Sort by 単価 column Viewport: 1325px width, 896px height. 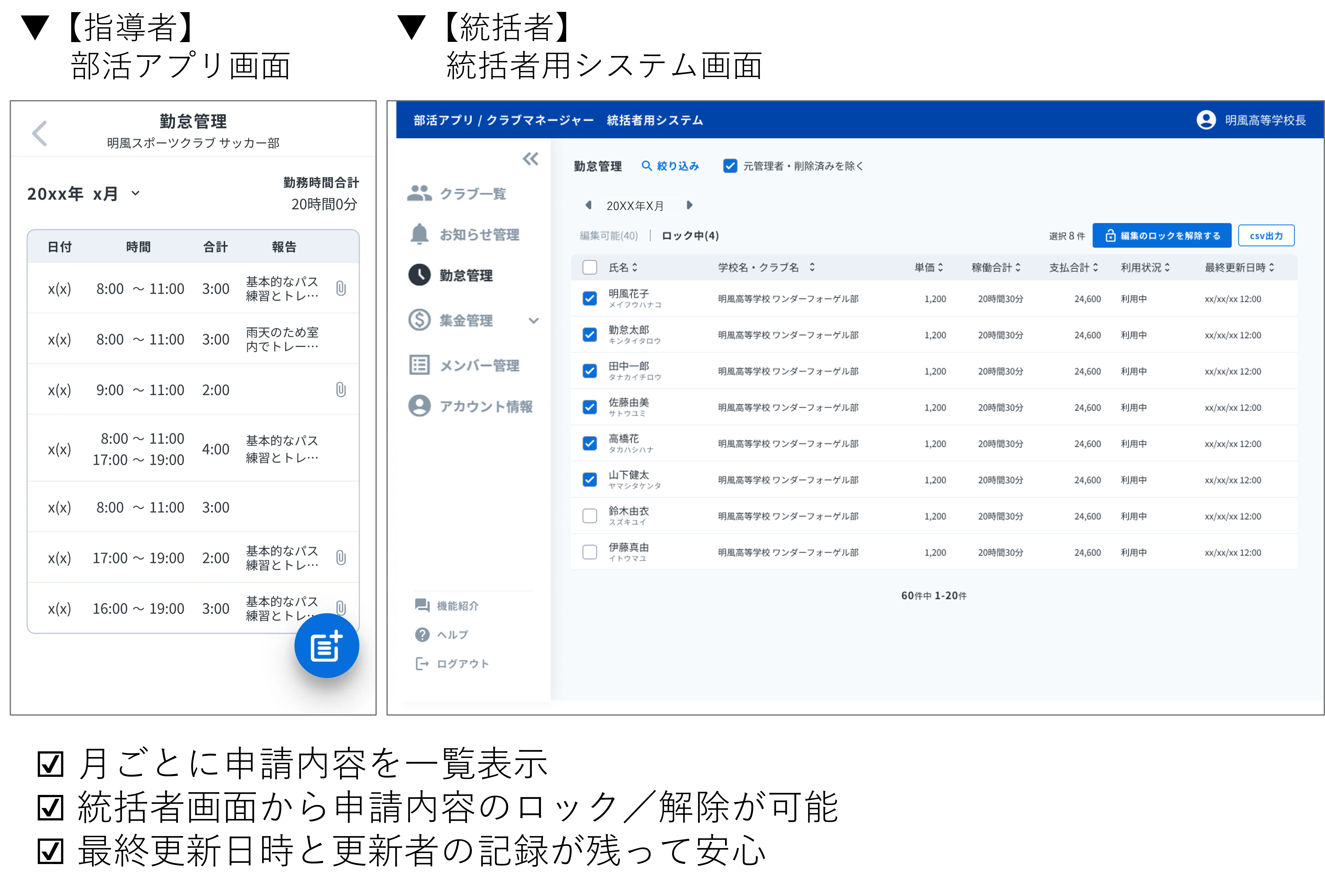[x=928, y=267]
